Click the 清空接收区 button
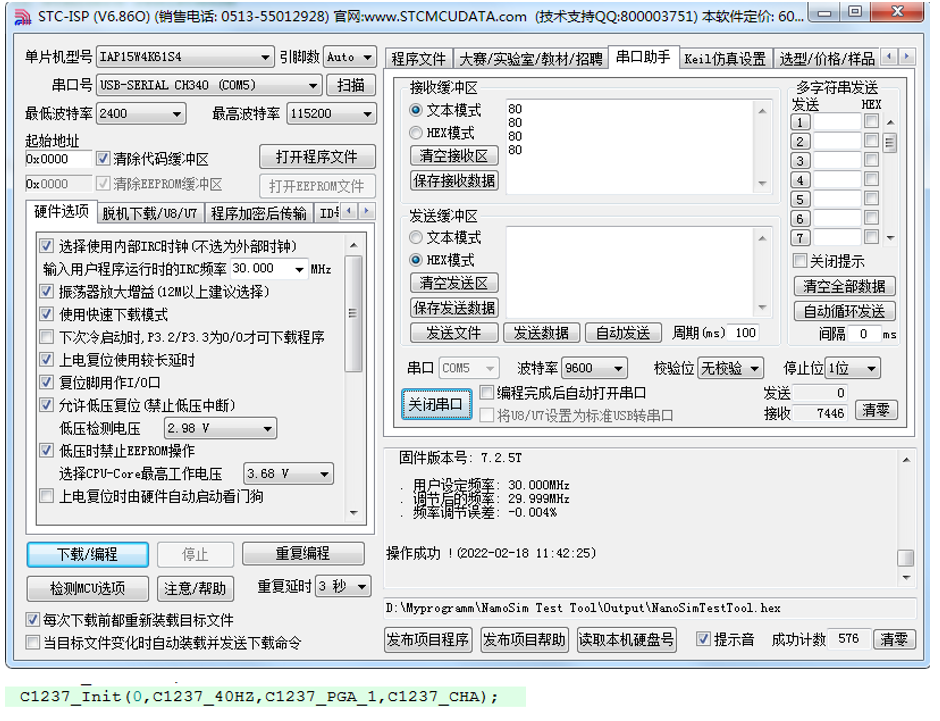The image size is (940, 721). (x=453, y=155)
